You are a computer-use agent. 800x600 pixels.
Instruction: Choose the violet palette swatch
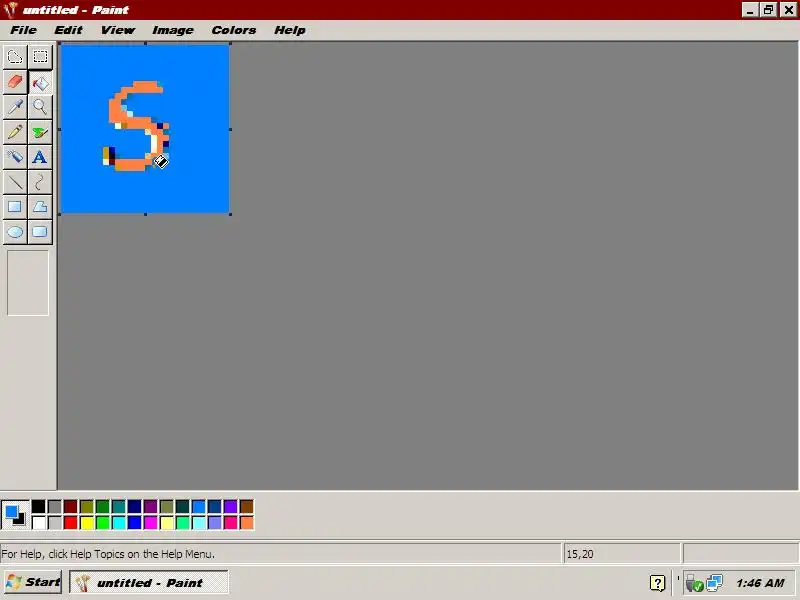pos(231,506)
